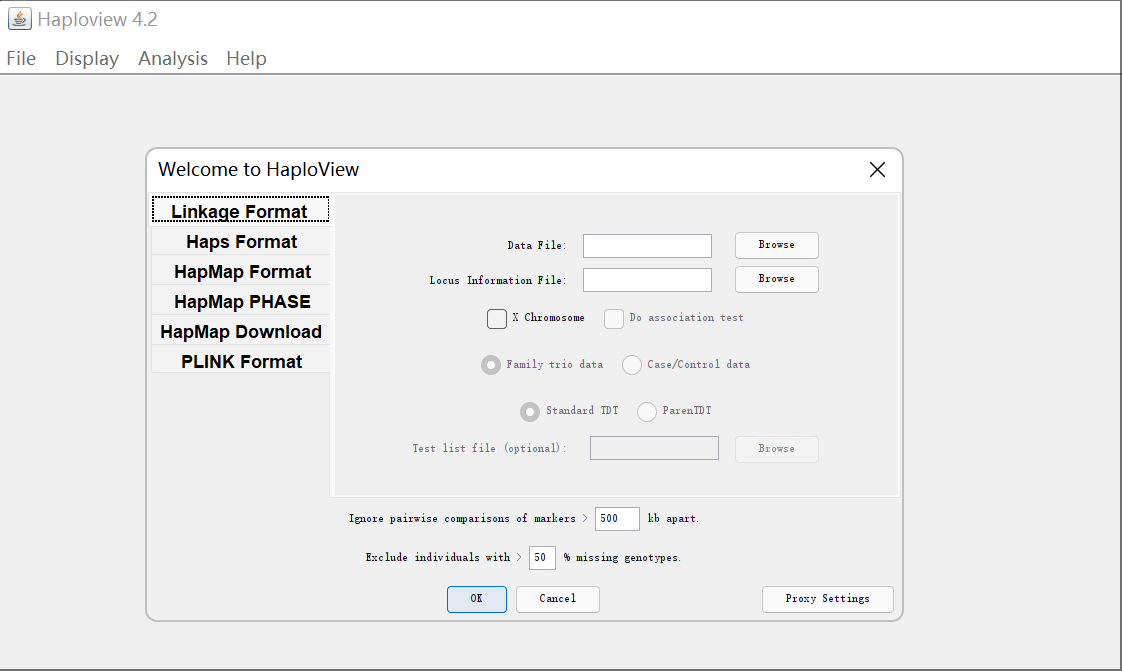Go to the HapMap Download tab
The image size is (1122, 671).
(241, 332)
